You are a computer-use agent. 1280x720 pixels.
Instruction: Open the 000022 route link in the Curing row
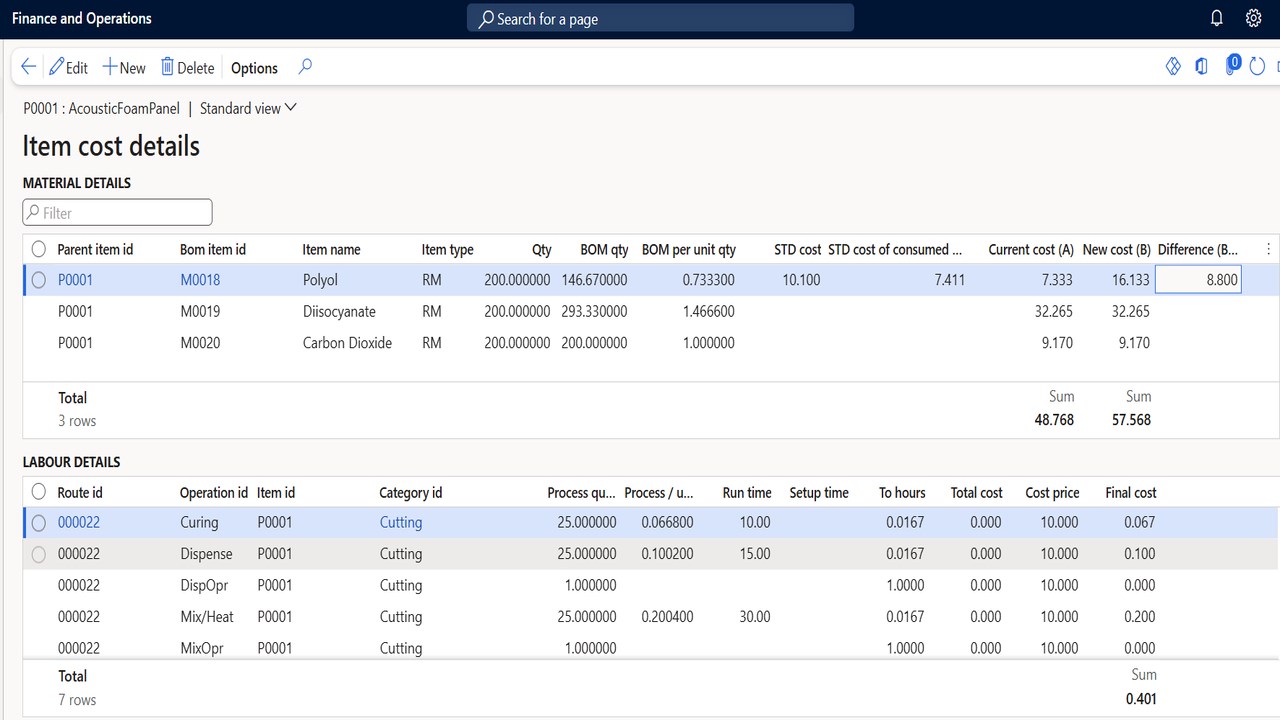click(x=79, y=522)
